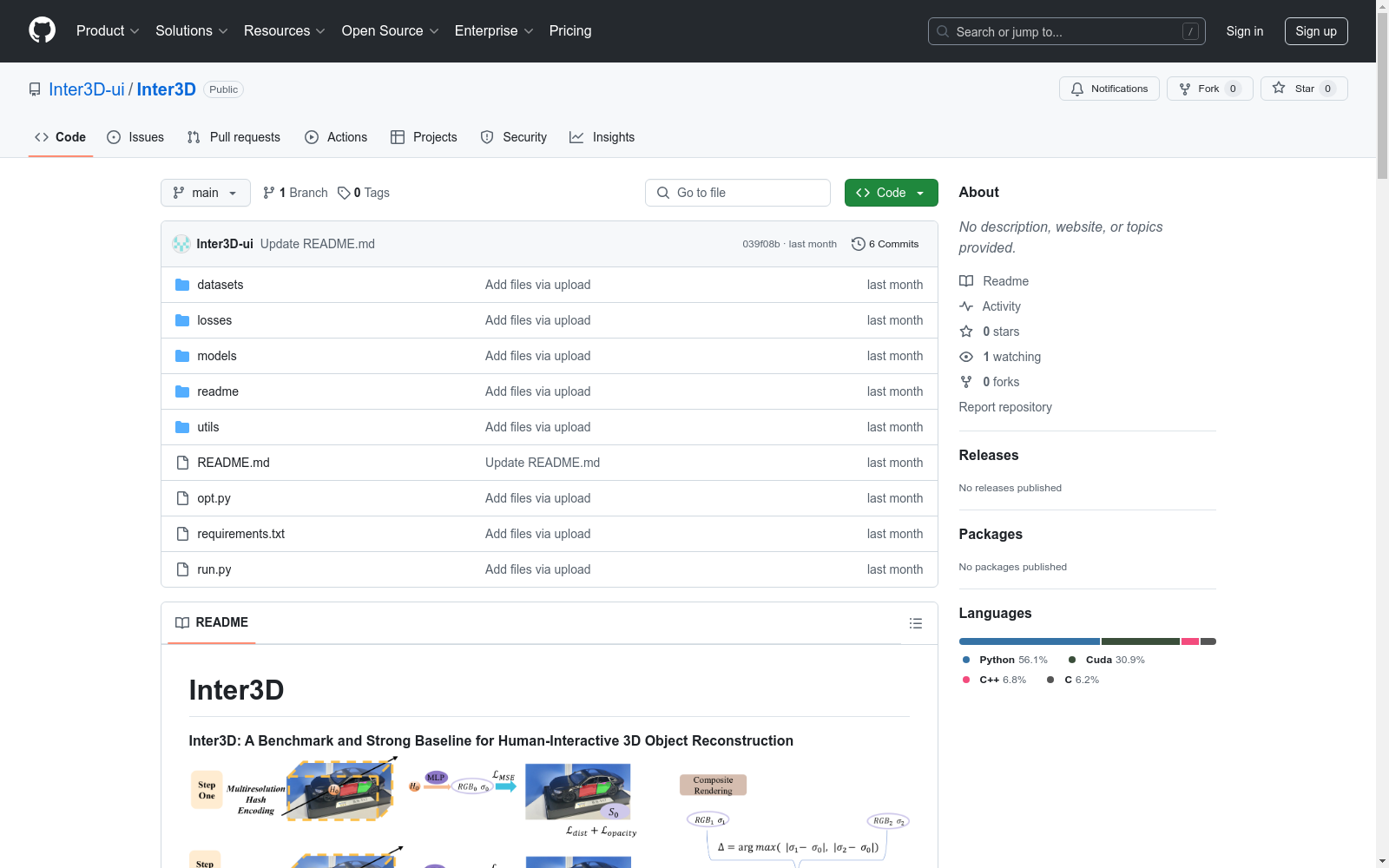Image resolution: width=1389 pixels, height=868 pixels.
Task: Click the run.py file icon
Action: point(182,569)
